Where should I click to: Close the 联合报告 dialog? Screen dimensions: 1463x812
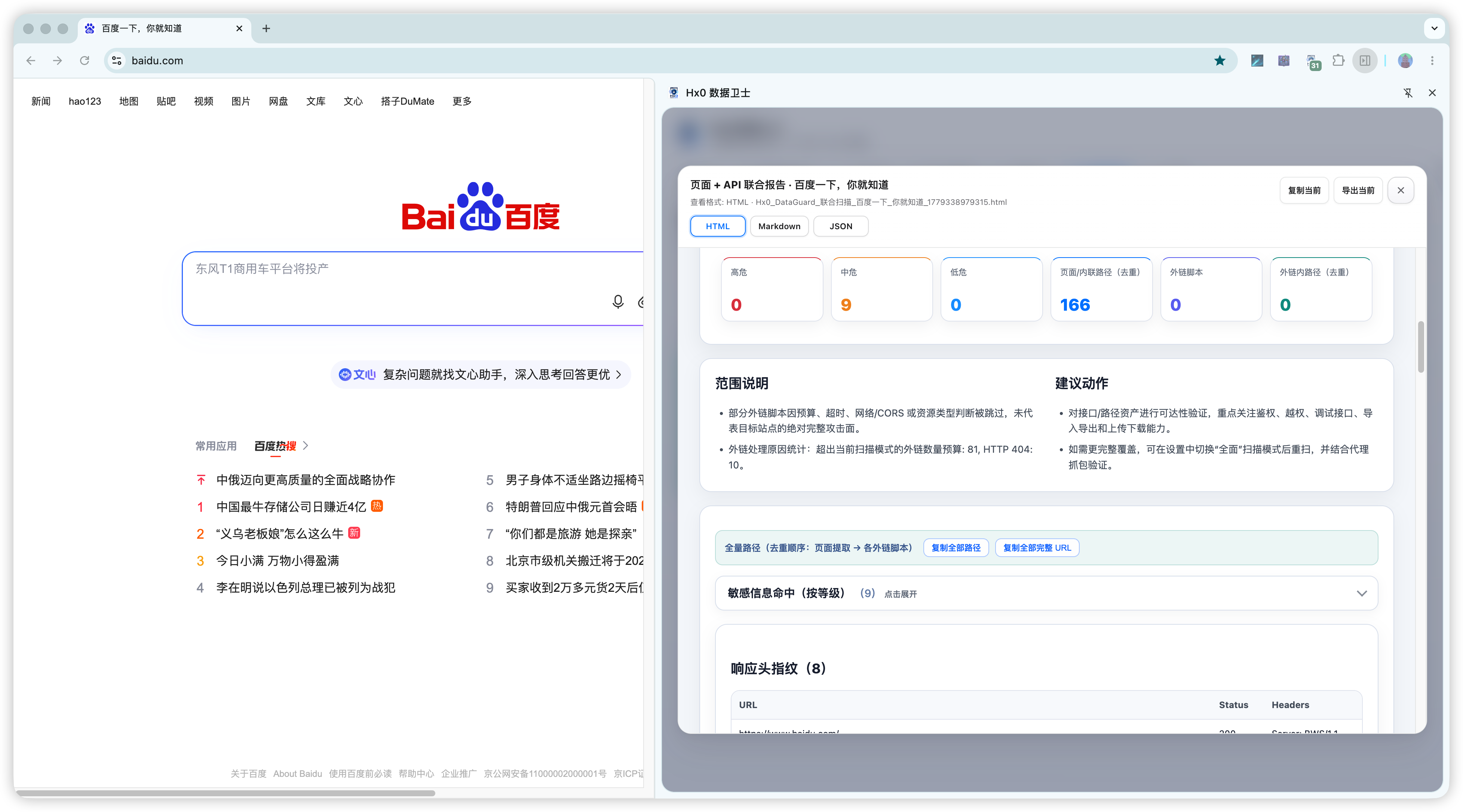(x=1401, y=190)
